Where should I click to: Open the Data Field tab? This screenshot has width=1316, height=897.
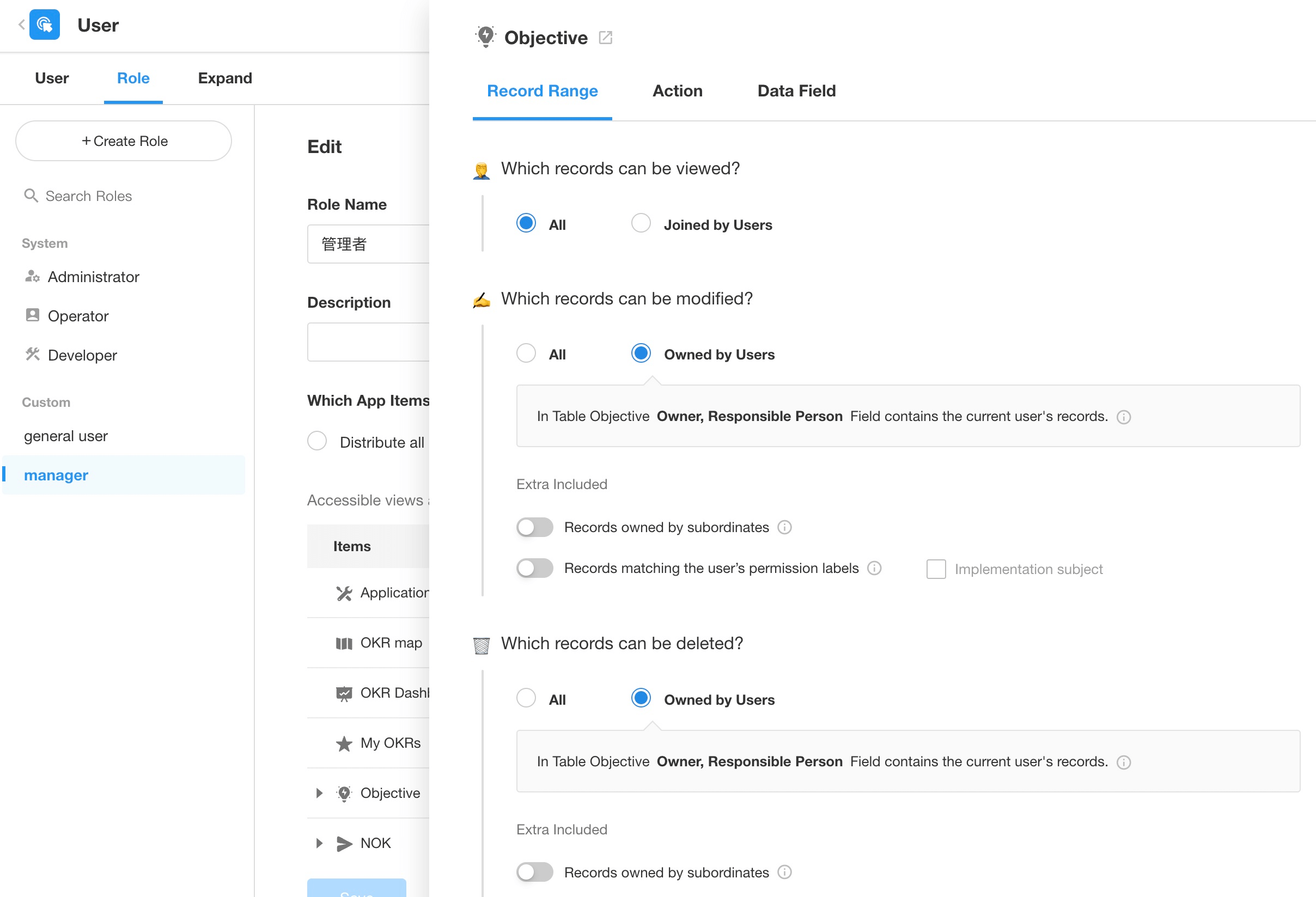point(796,90)
